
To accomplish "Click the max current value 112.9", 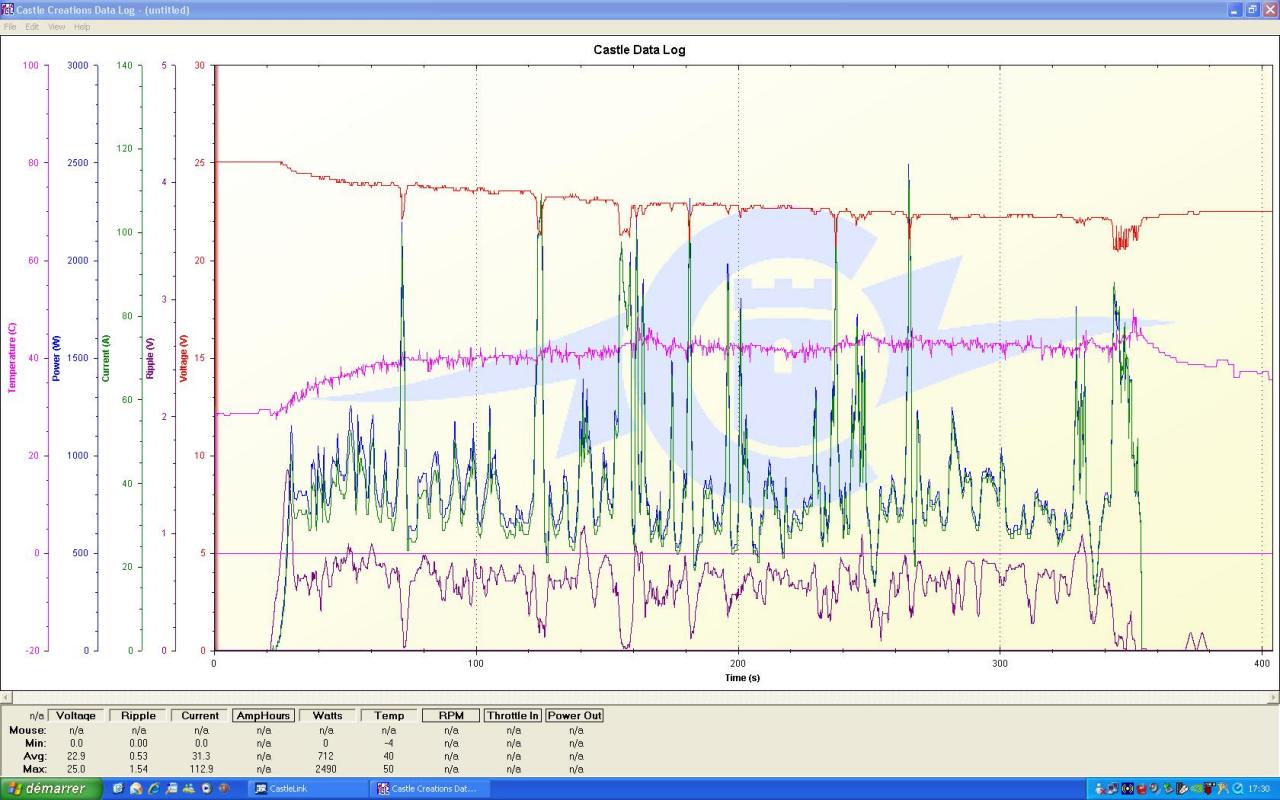I will 200,769.
